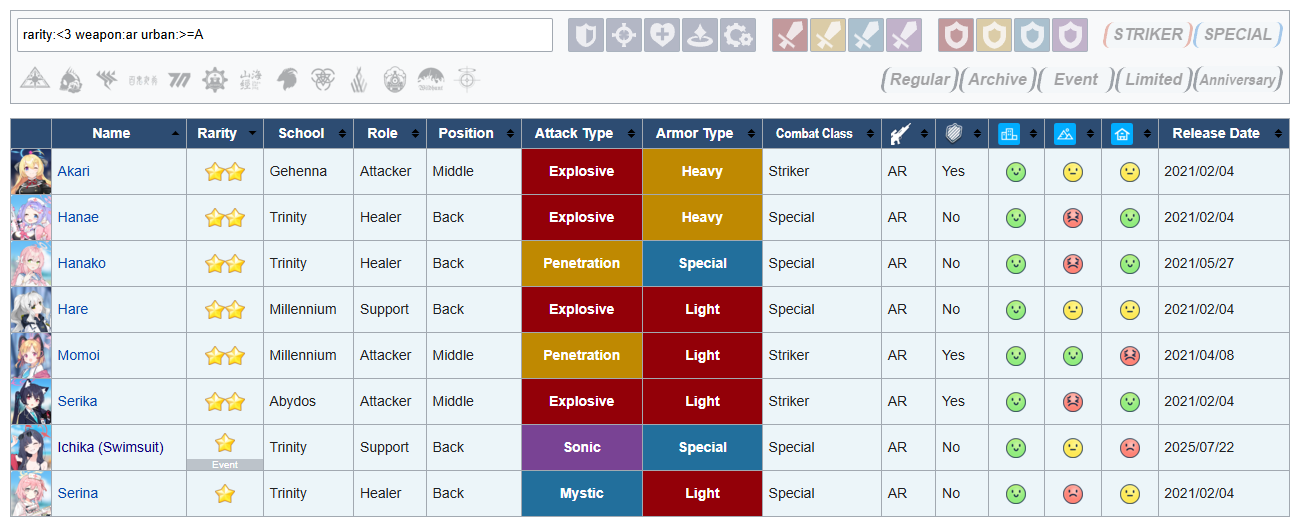Viewport: 1300px width, 526px height.
Task: Filter by Trinity interlocked-rings emblem
Action: 323,79
